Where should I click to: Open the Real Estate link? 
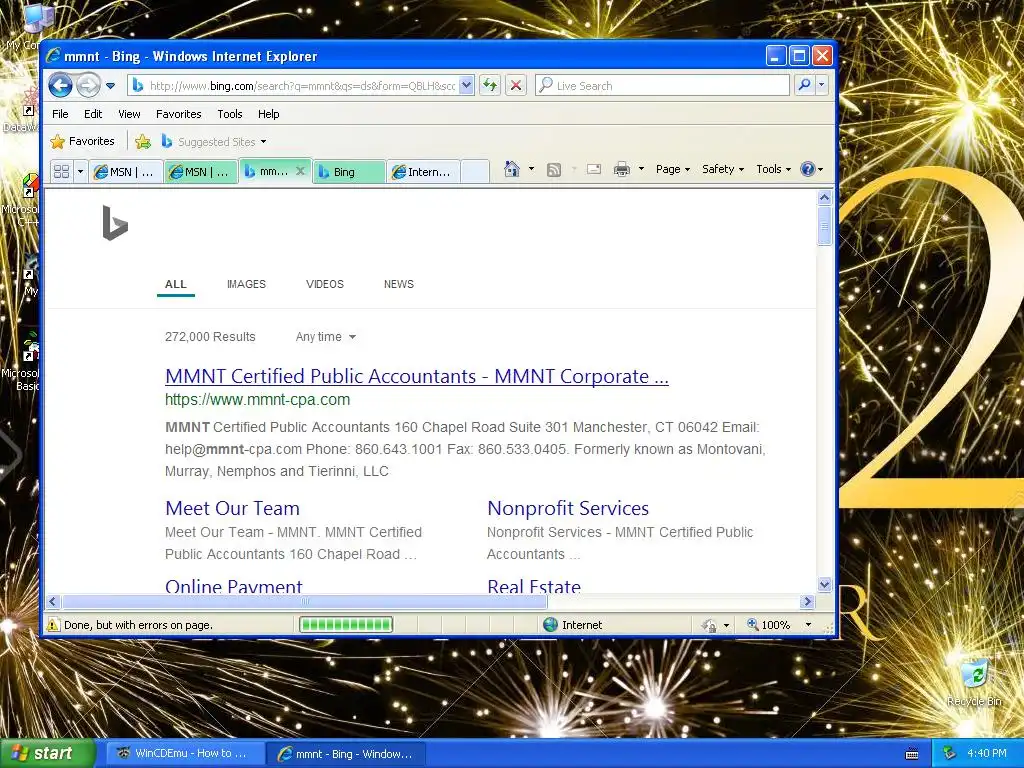point(534,585)
